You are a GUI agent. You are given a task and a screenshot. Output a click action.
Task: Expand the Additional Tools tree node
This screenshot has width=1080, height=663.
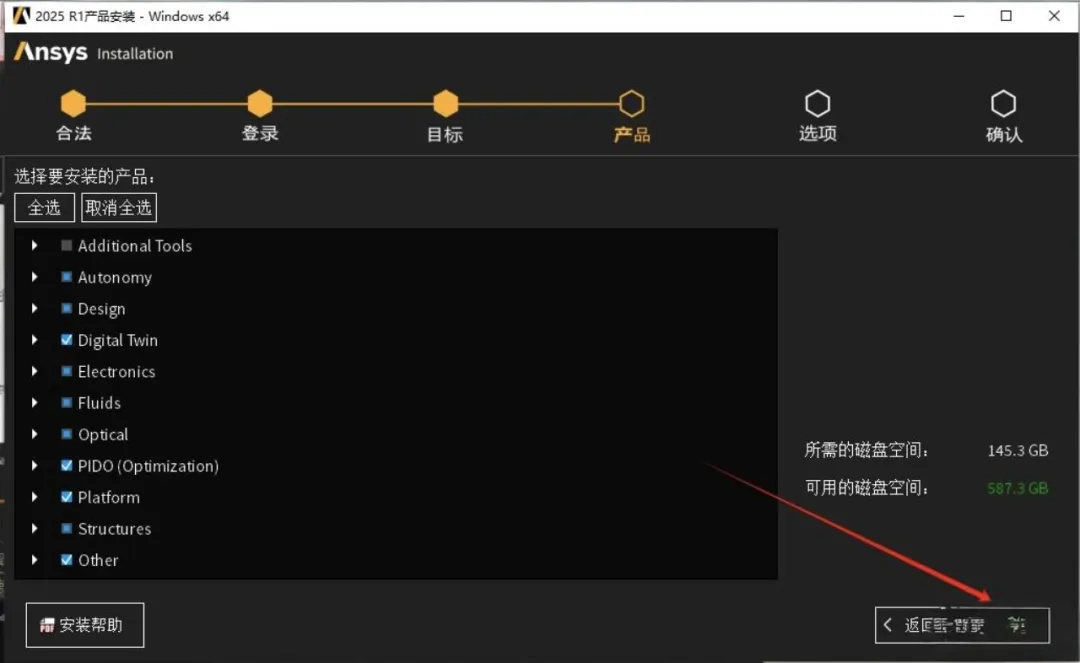[34, 245]
